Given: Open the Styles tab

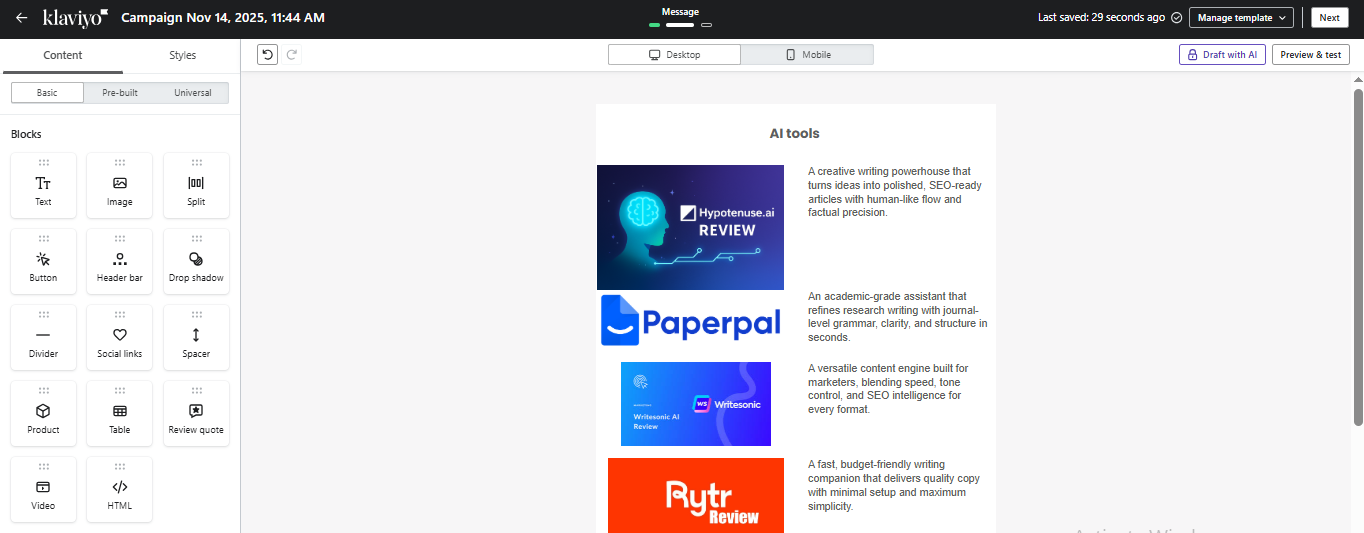Looking at the screenshot, I should pyautogui.click(x=182, y=56).
